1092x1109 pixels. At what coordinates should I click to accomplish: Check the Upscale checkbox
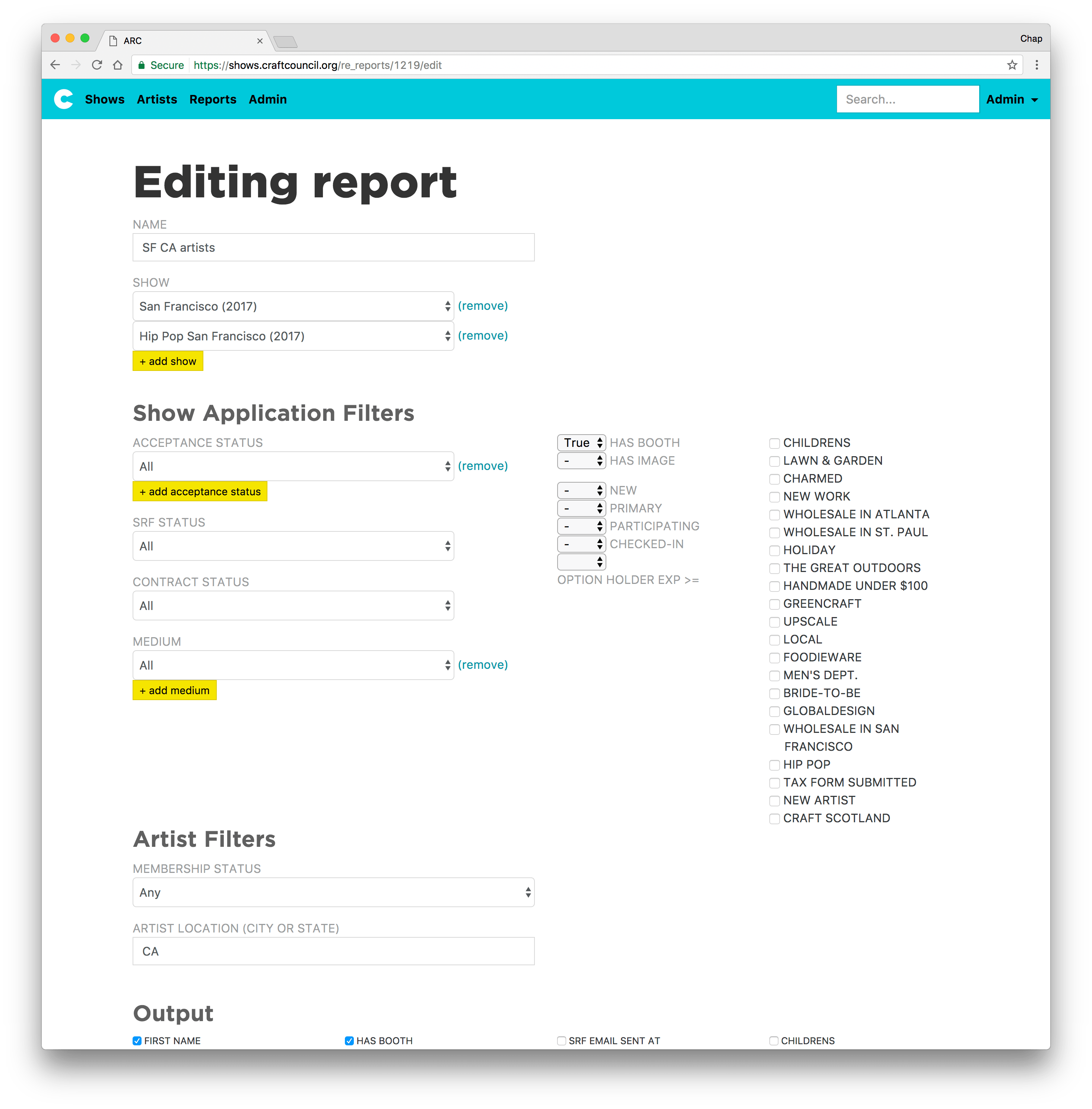[x=774, y=622]
